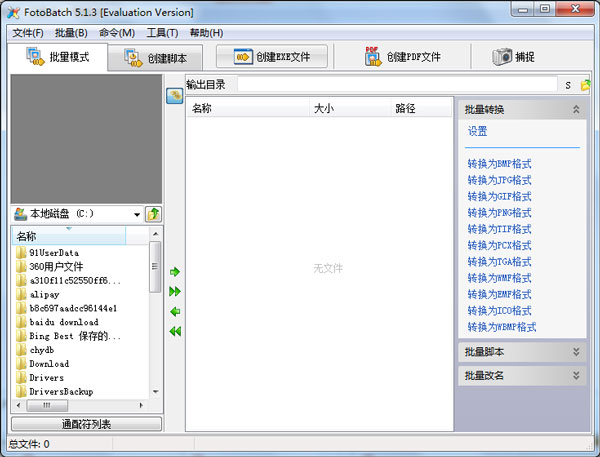Open the 批量(B) menu
Viewport: 600px width, 457px height.
(x=71, y=33)
